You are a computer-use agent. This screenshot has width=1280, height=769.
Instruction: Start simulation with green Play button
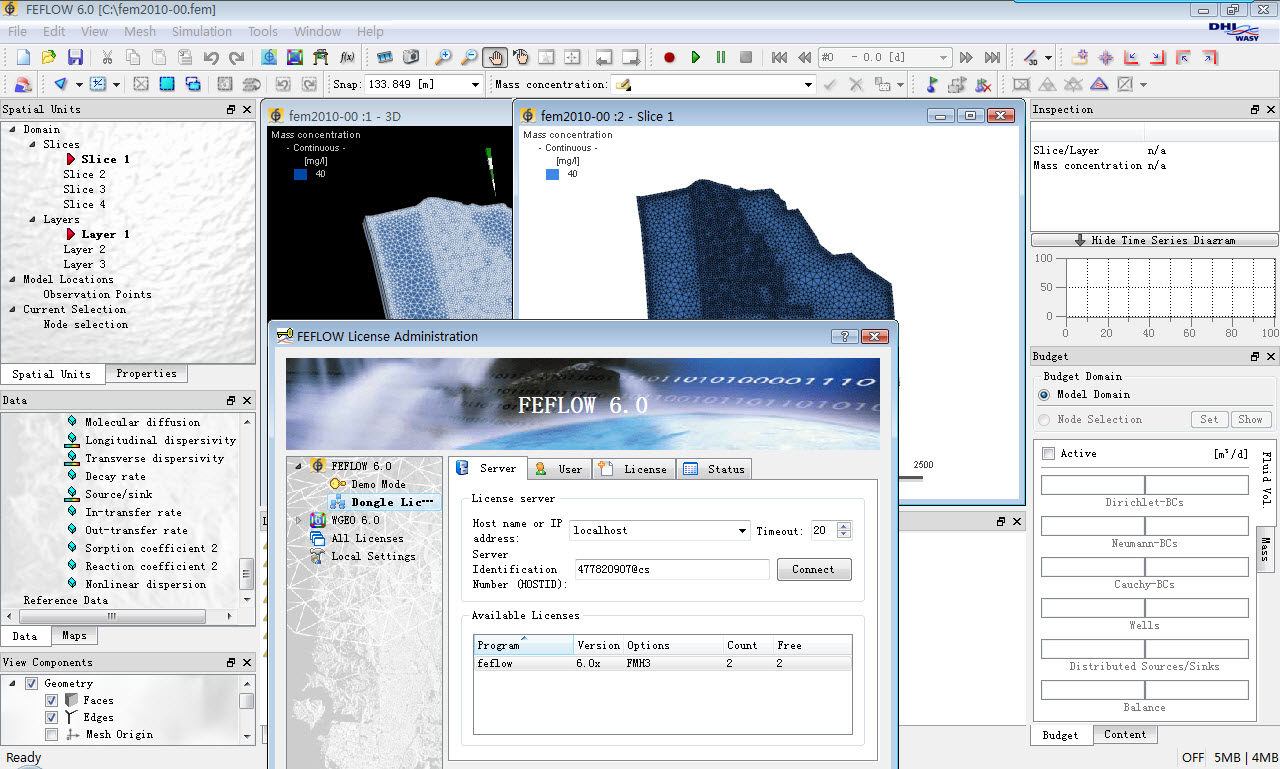tap(695, 58)
